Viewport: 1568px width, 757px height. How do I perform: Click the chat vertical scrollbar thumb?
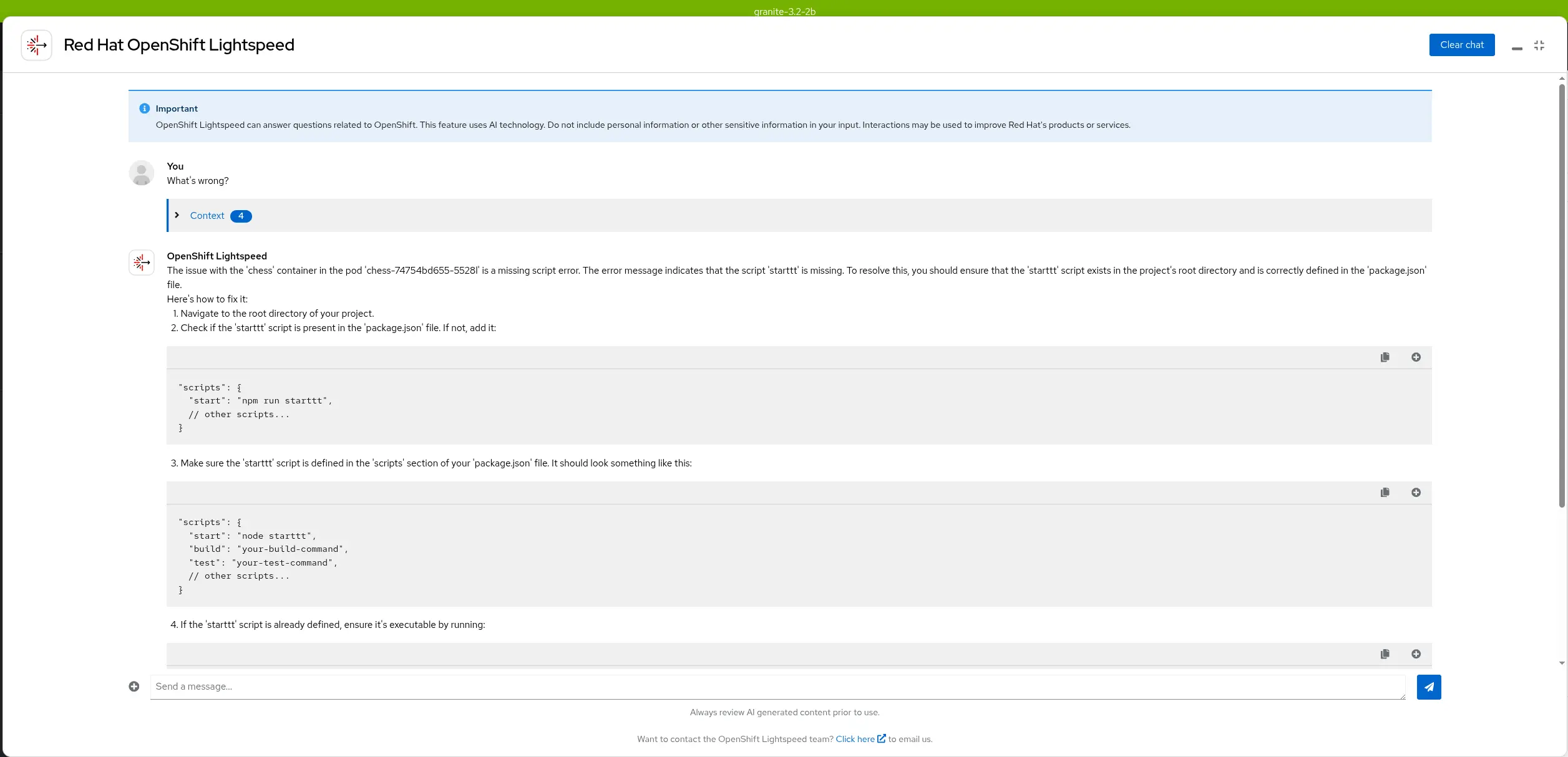pos(1562,296)
